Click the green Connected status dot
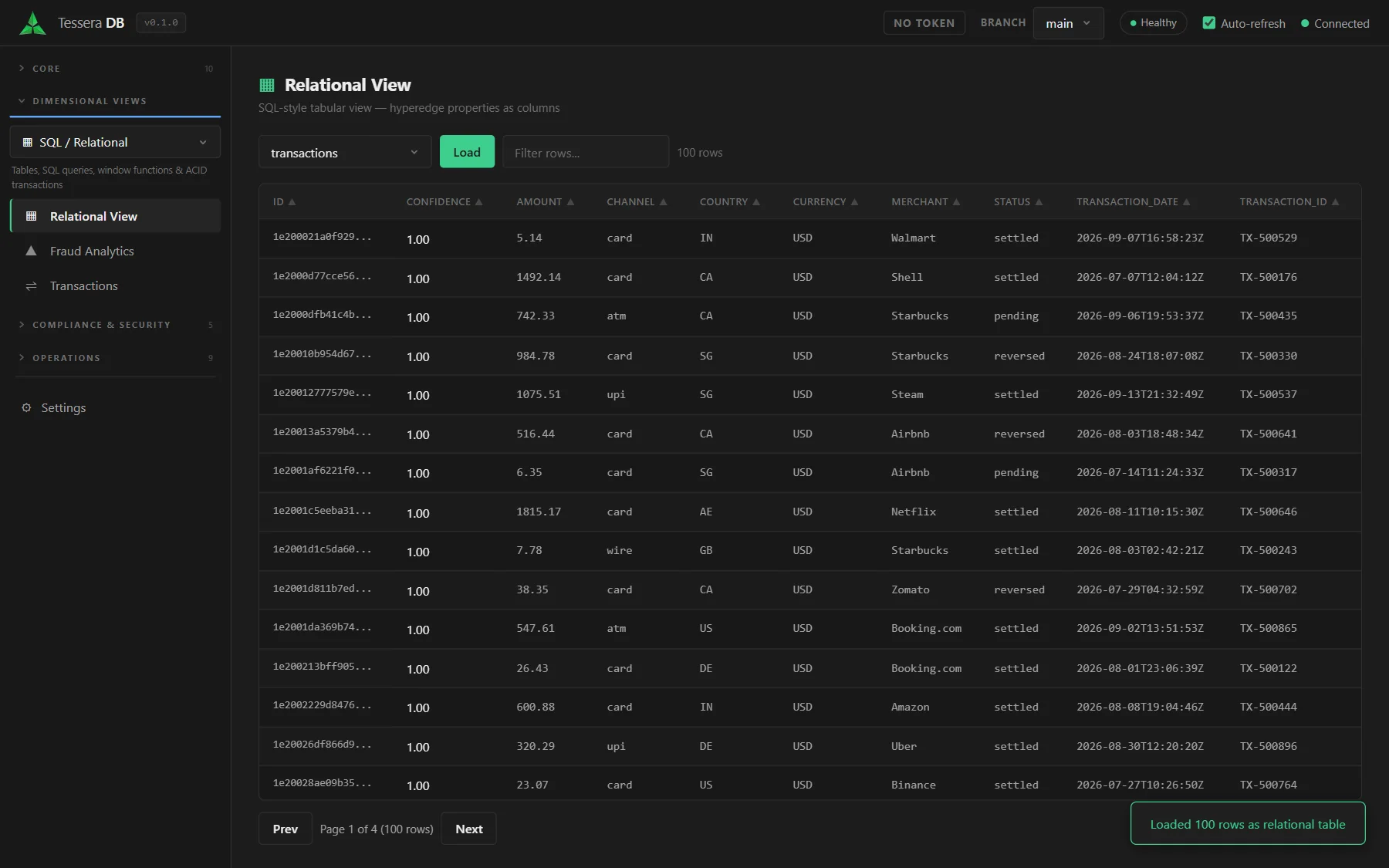1389x868 pixels. point(1305,24)
